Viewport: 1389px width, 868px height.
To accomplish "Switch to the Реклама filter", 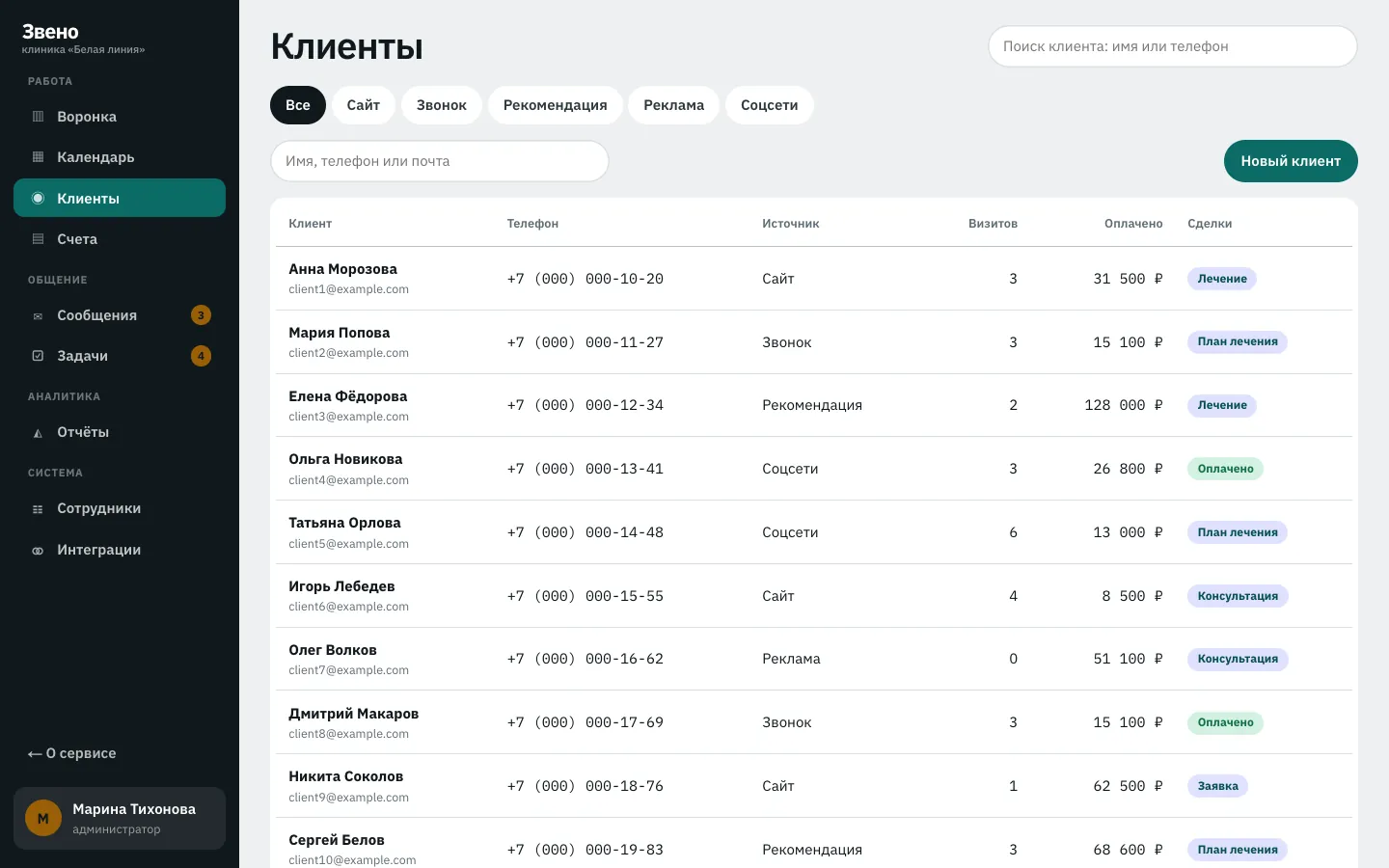I will pos(674,105).
